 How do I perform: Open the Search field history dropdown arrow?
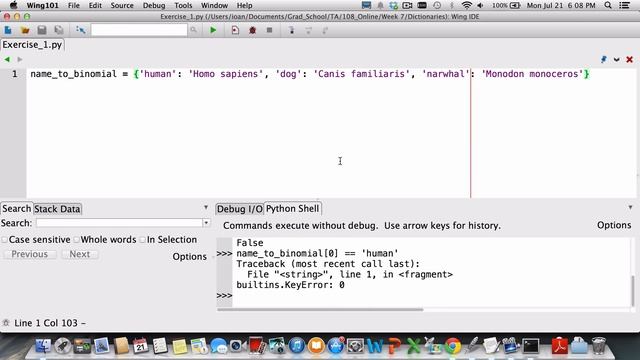pos(206,223)
